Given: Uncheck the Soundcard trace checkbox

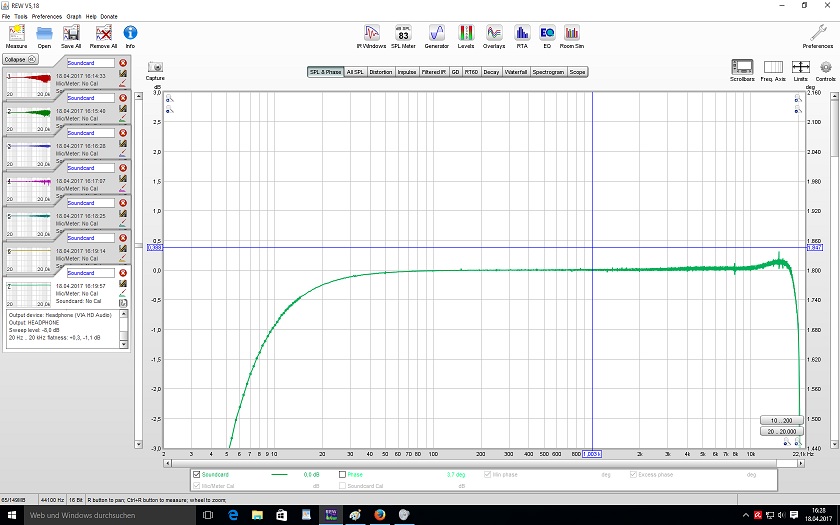Looking at the screenshot, I should (197, 474).
